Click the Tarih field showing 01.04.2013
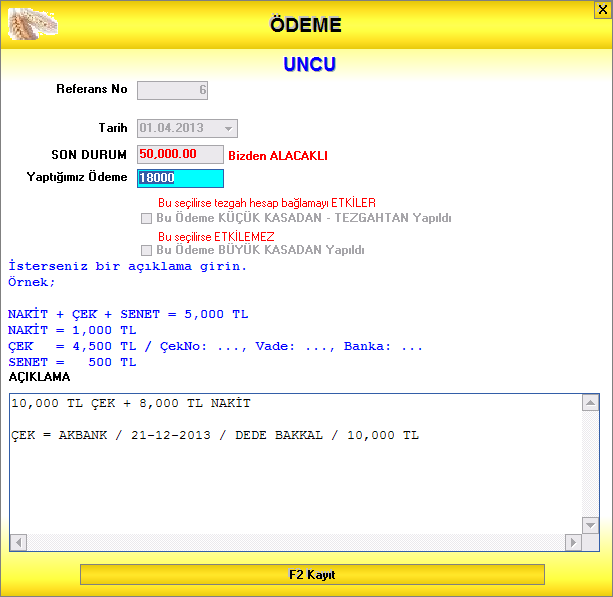The image size is (613, 597). pos(180,128)
